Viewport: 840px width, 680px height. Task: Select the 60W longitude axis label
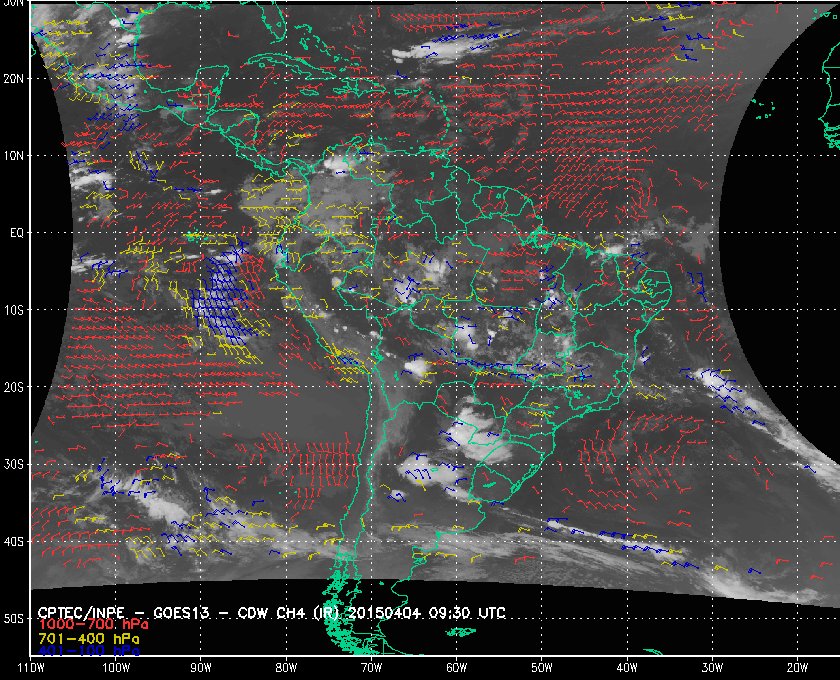(456, 668)
